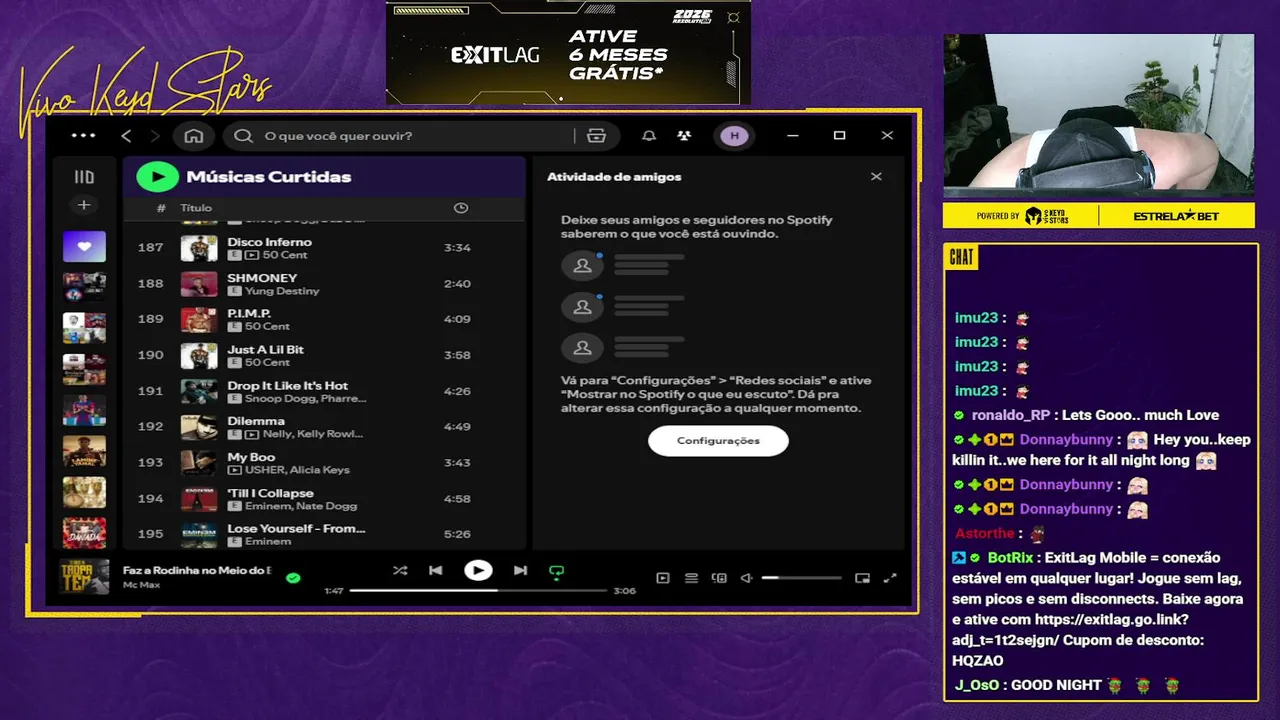1280x720 pixels.
Task: Go back with the left arrow
Action: (x=126, y=136)
